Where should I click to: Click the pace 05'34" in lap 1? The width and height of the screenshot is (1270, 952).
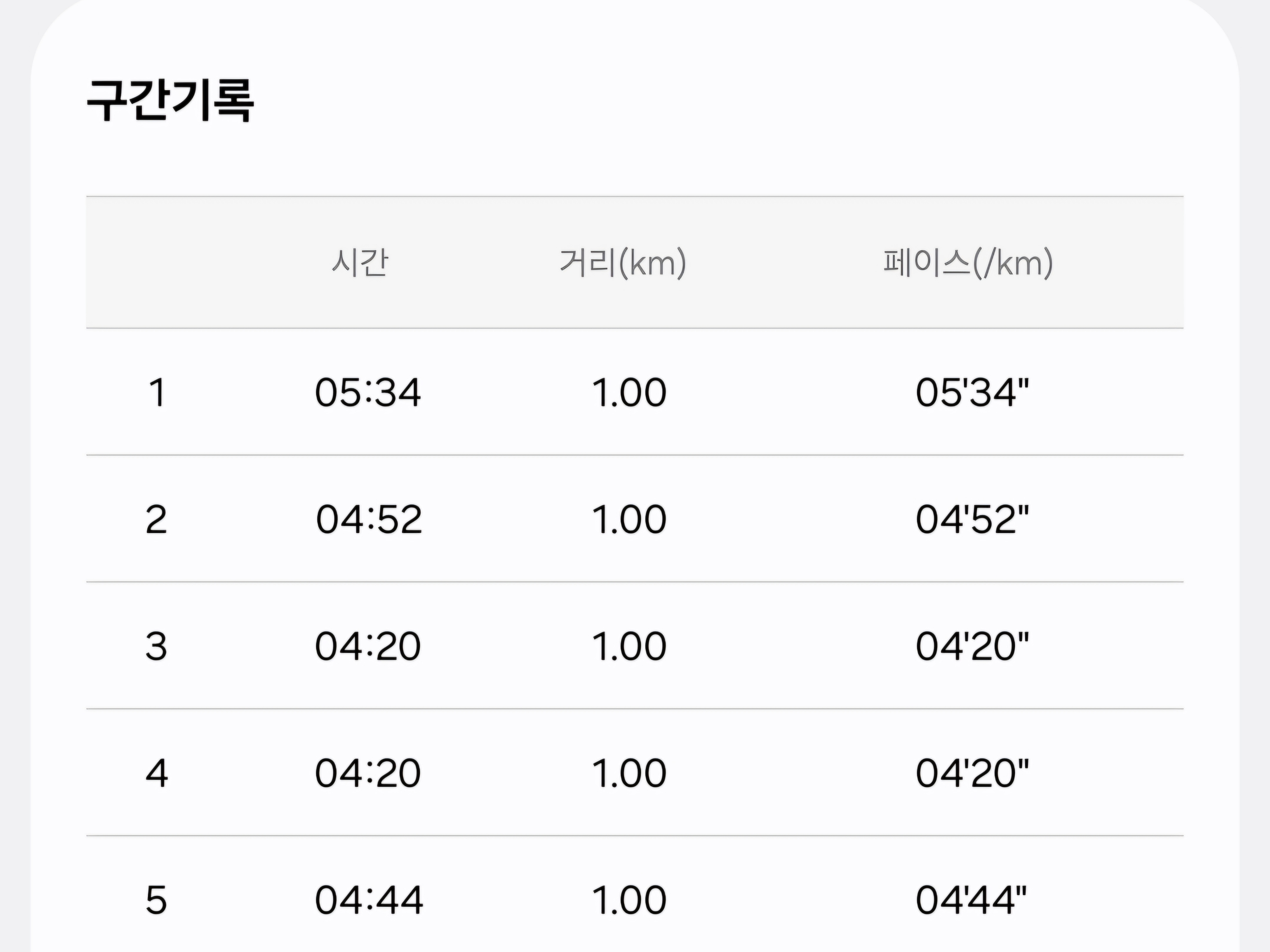(972, 393)
